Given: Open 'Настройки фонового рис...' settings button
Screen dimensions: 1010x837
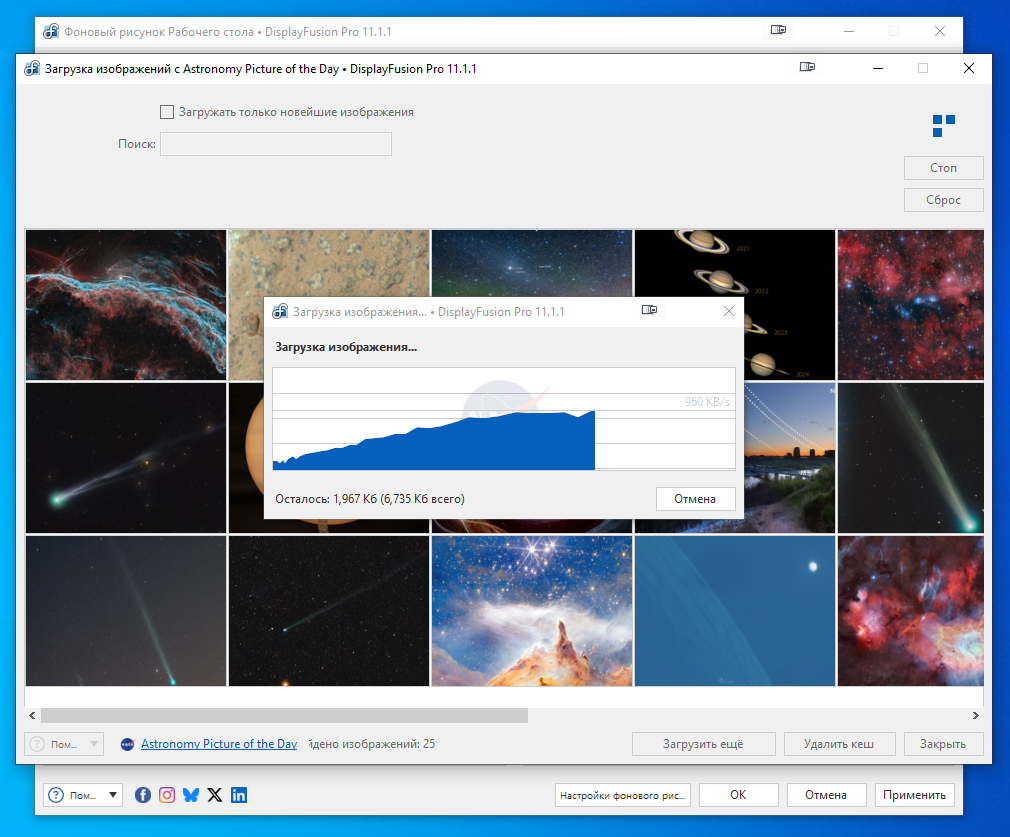Looking at the screenshot, I should pyautogui.click(x=624, y=795).
